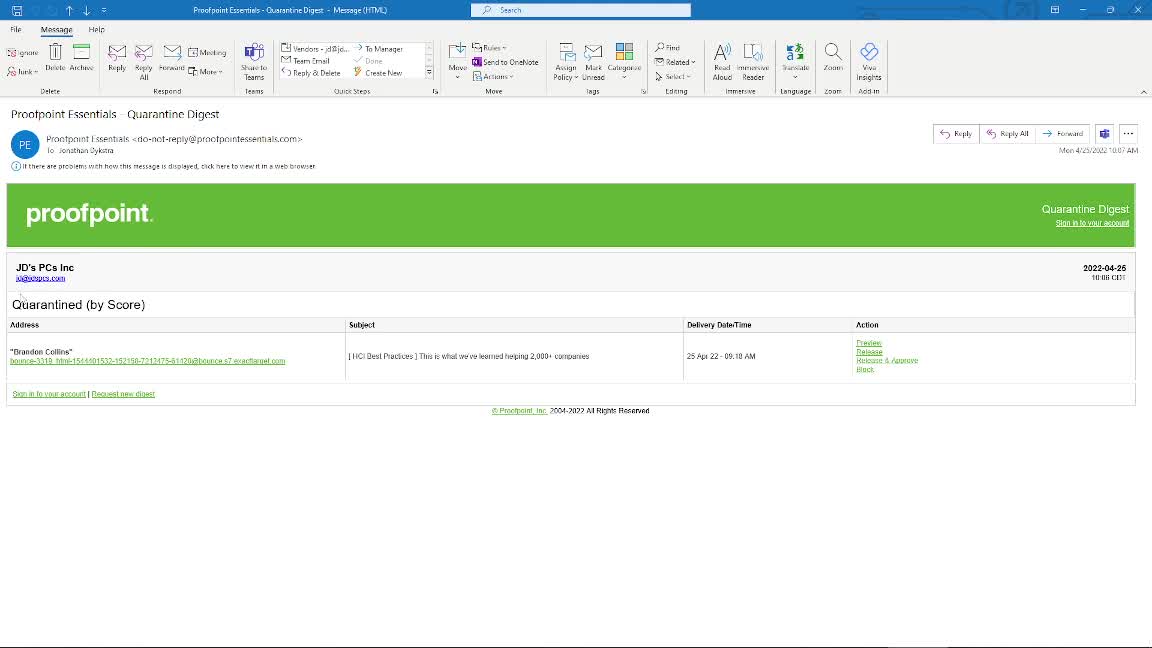Open Viva Insights add-in
The height and width of the screenshot is (648, 1152).
pos(869,62)
